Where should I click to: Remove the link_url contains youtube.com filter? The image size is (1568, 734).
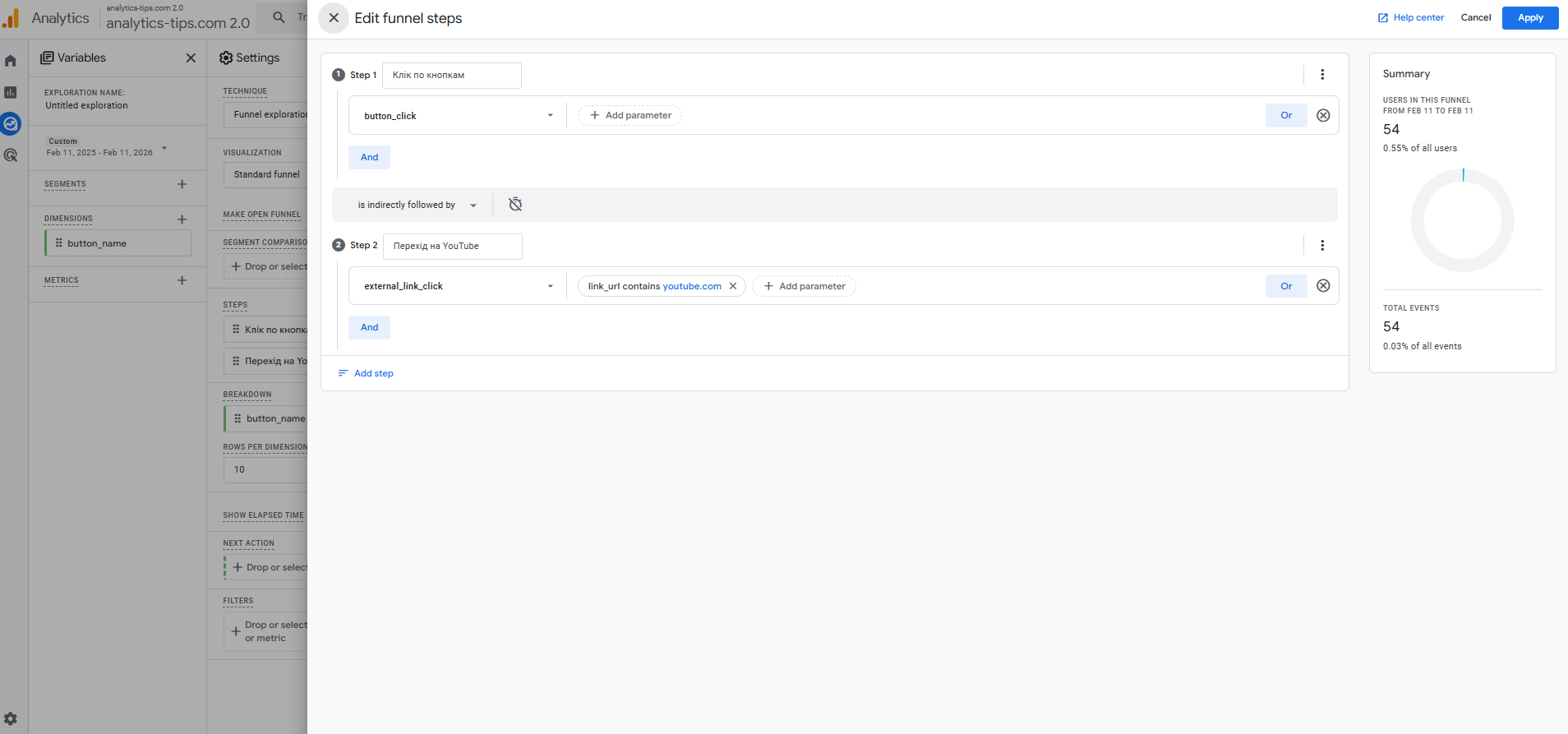click(733, 286)
